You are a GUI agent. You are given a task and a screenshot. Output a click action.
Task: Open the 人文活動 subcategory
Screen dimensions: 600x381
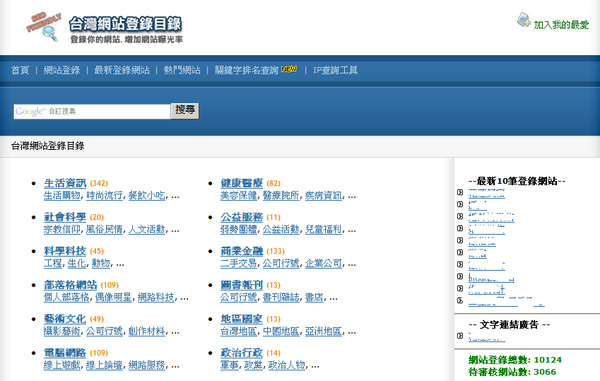tap(147, 230)
